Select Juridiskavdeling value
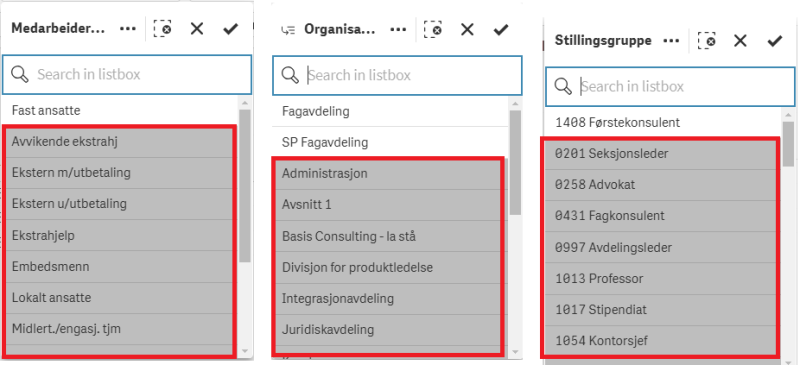Screen dimensions: 800x365 389,330
